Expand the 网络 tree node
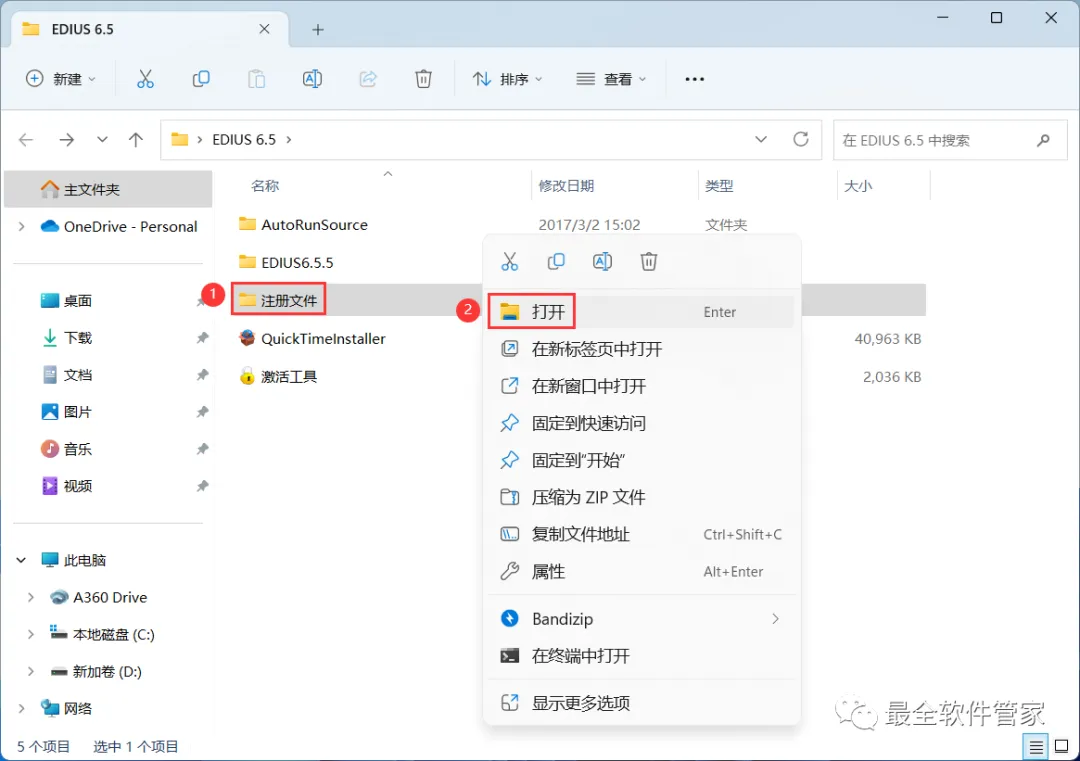1080x761 pixels. [x=21, y=709]
